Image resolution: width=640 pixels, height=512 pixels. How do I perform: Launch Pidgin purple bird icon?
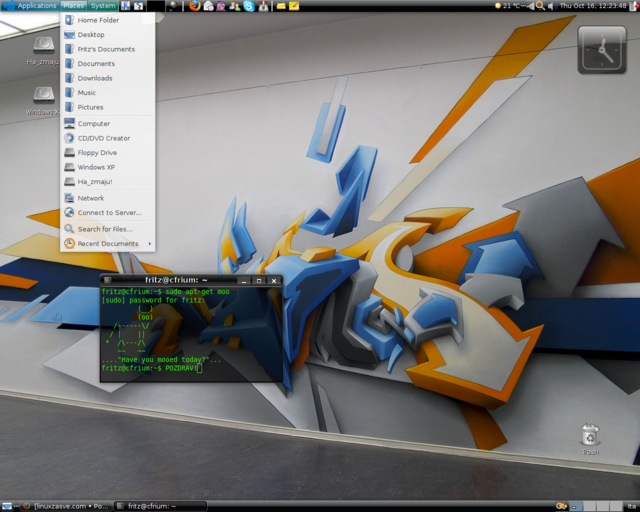[221, 6]
